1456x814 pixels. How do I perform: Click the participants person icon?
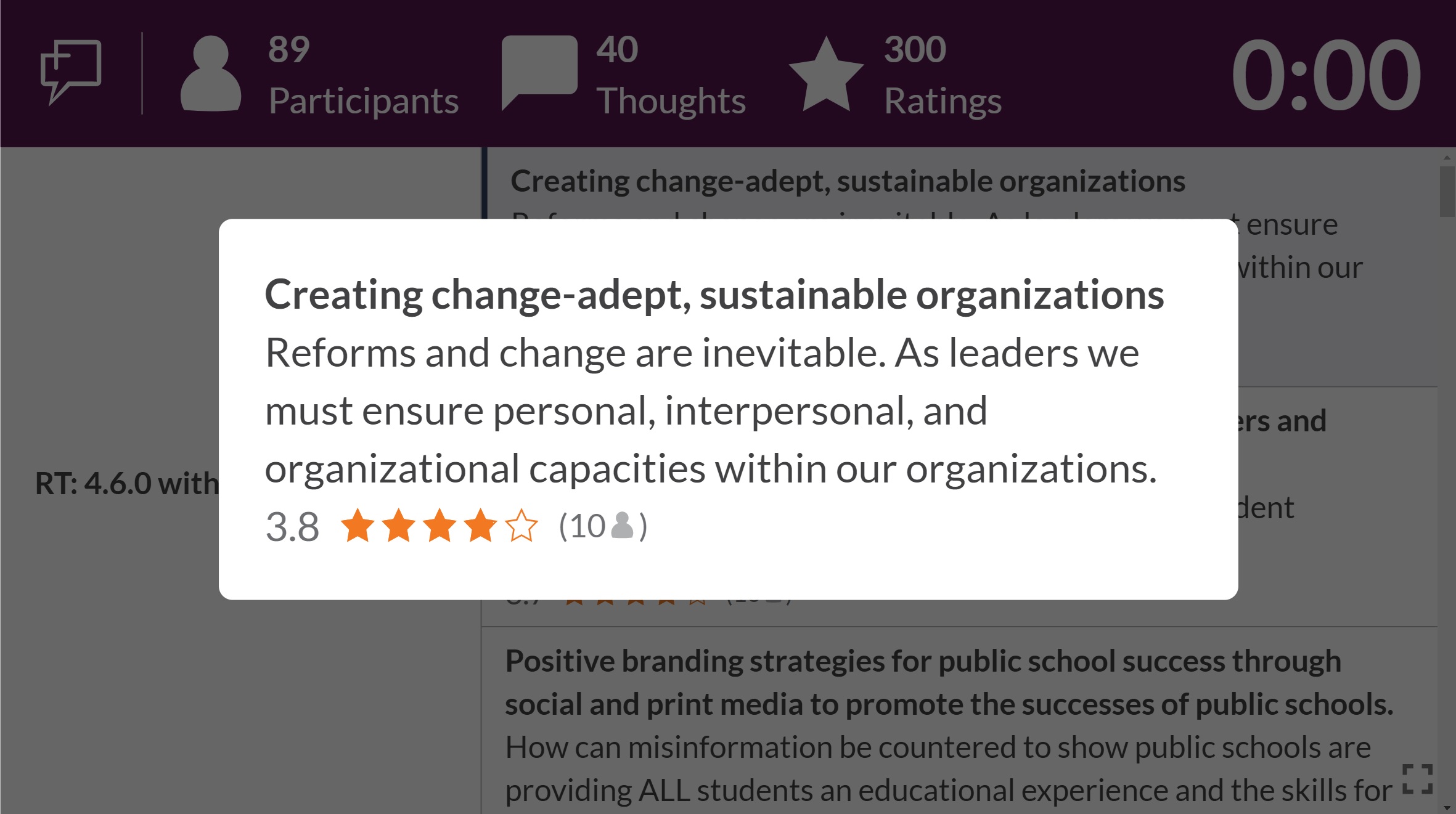coord(211,73)
